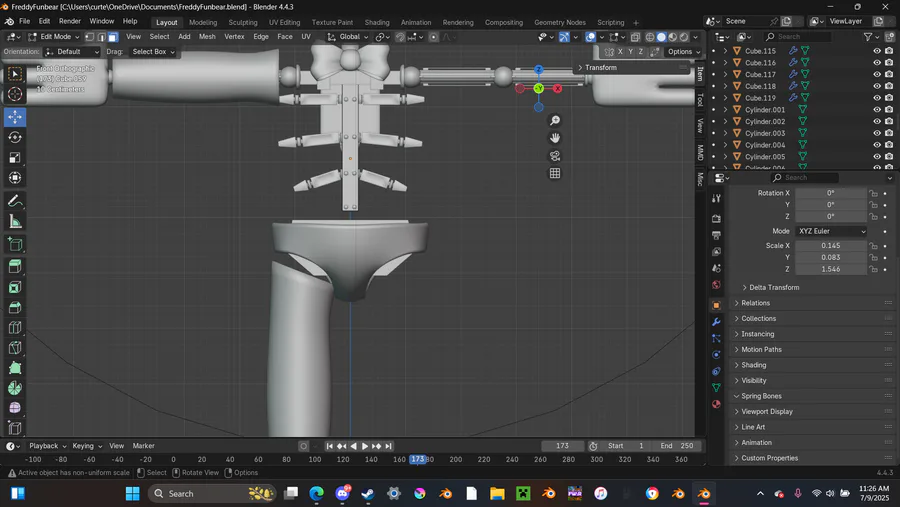Select the Cursor tool
This screenshot has width=900, height=507.
tap(15, 94)
